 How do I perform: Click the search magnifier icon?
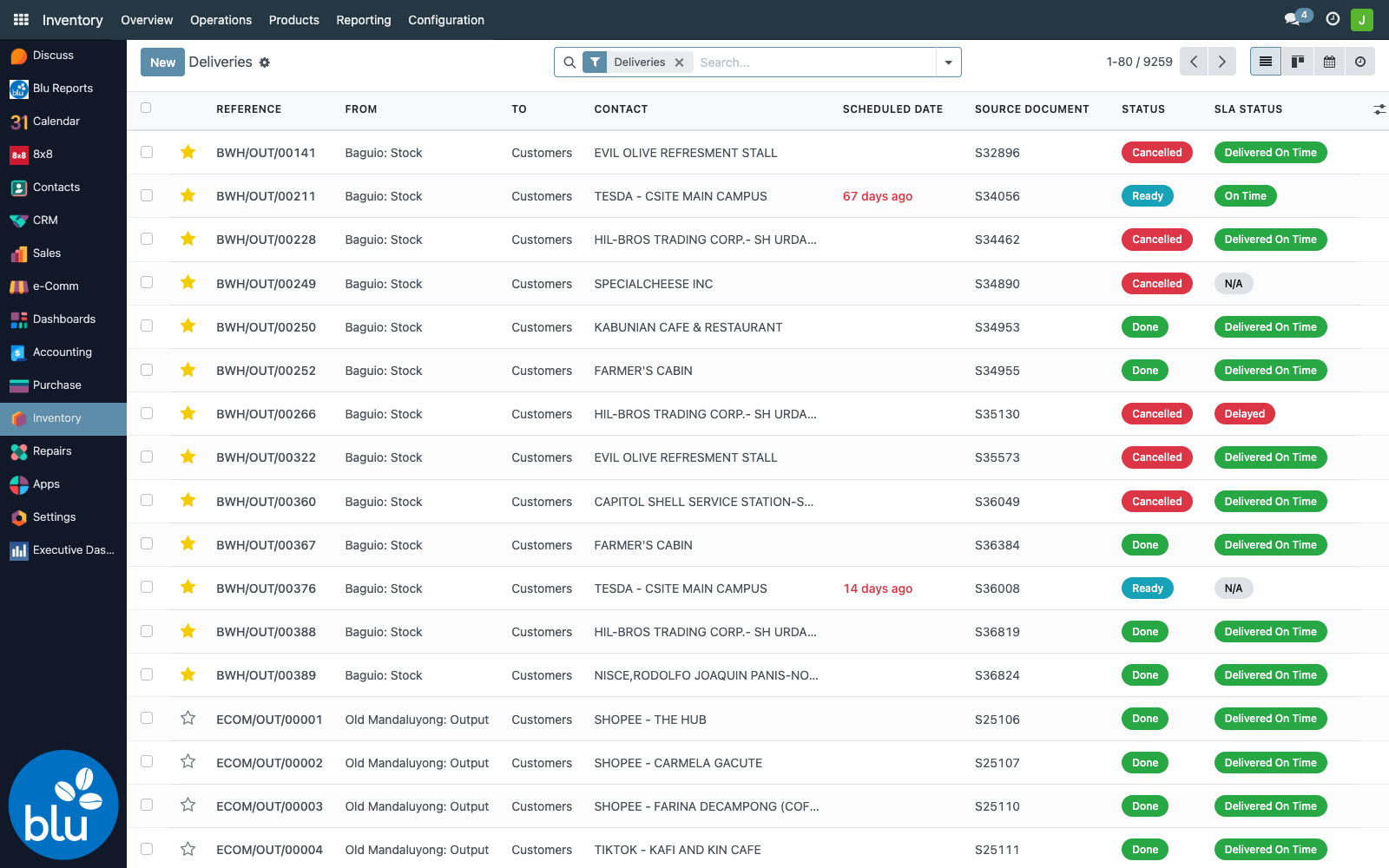tap(569, 62)
